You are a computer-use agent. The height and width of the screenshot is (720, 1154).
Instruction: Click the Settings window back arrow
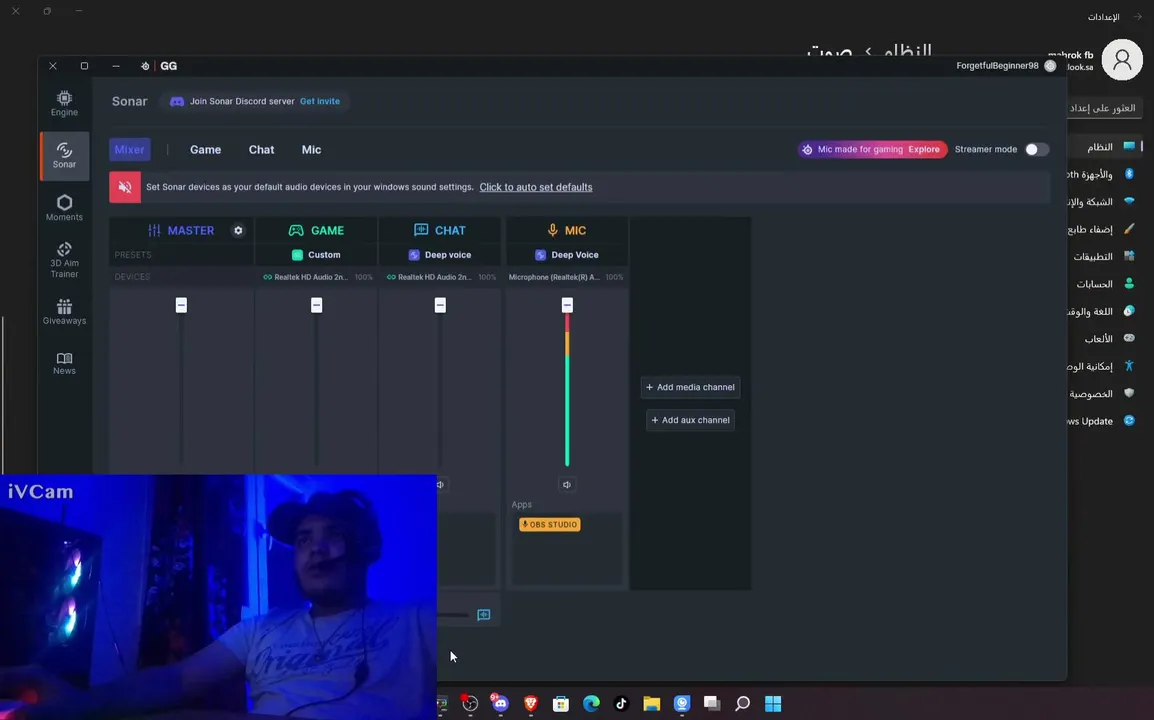tap(1138, 16)
